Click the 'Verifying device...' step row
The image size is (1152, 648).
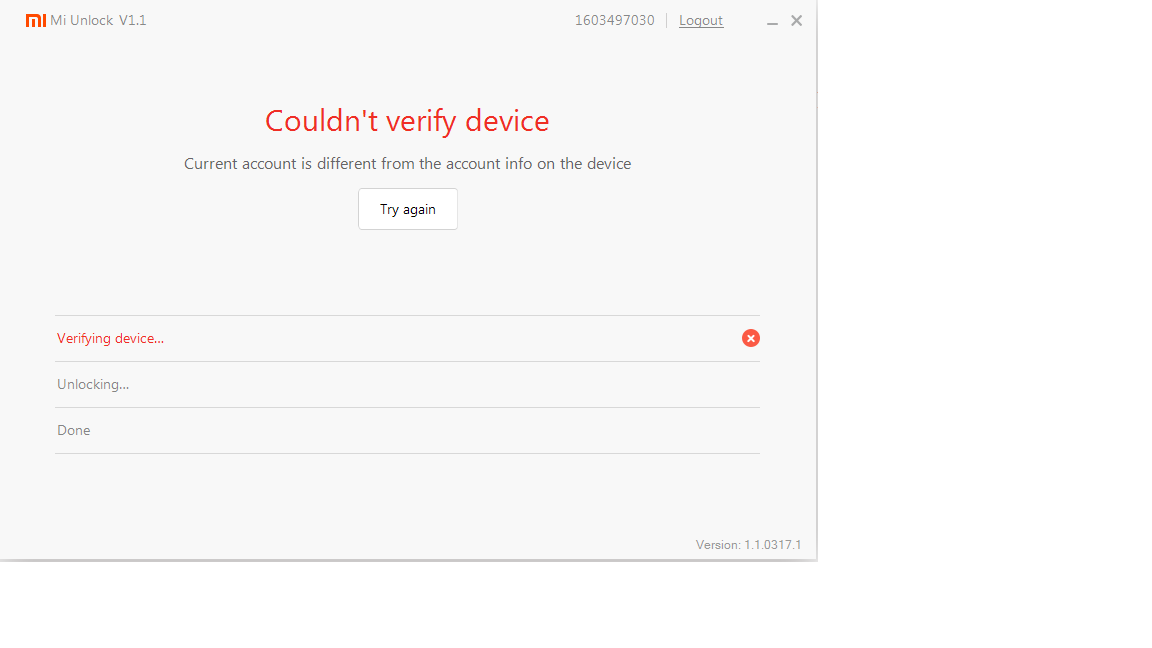[407, 339]
